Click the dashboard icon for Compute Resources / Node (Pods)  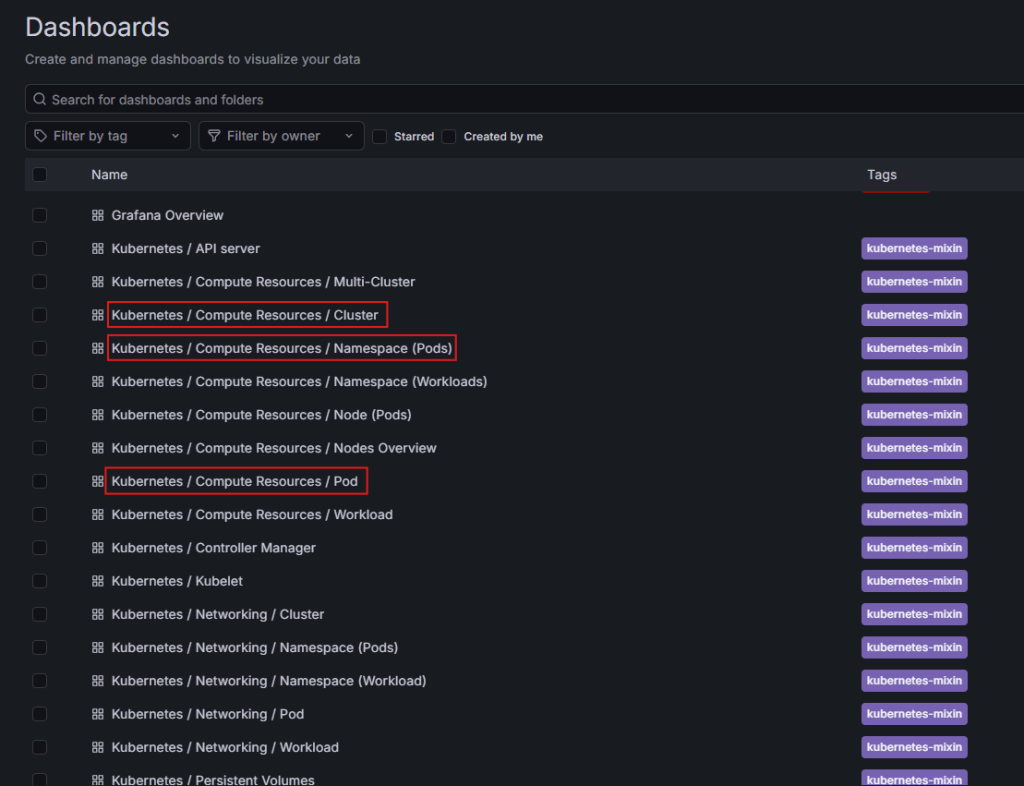[98, 415]
